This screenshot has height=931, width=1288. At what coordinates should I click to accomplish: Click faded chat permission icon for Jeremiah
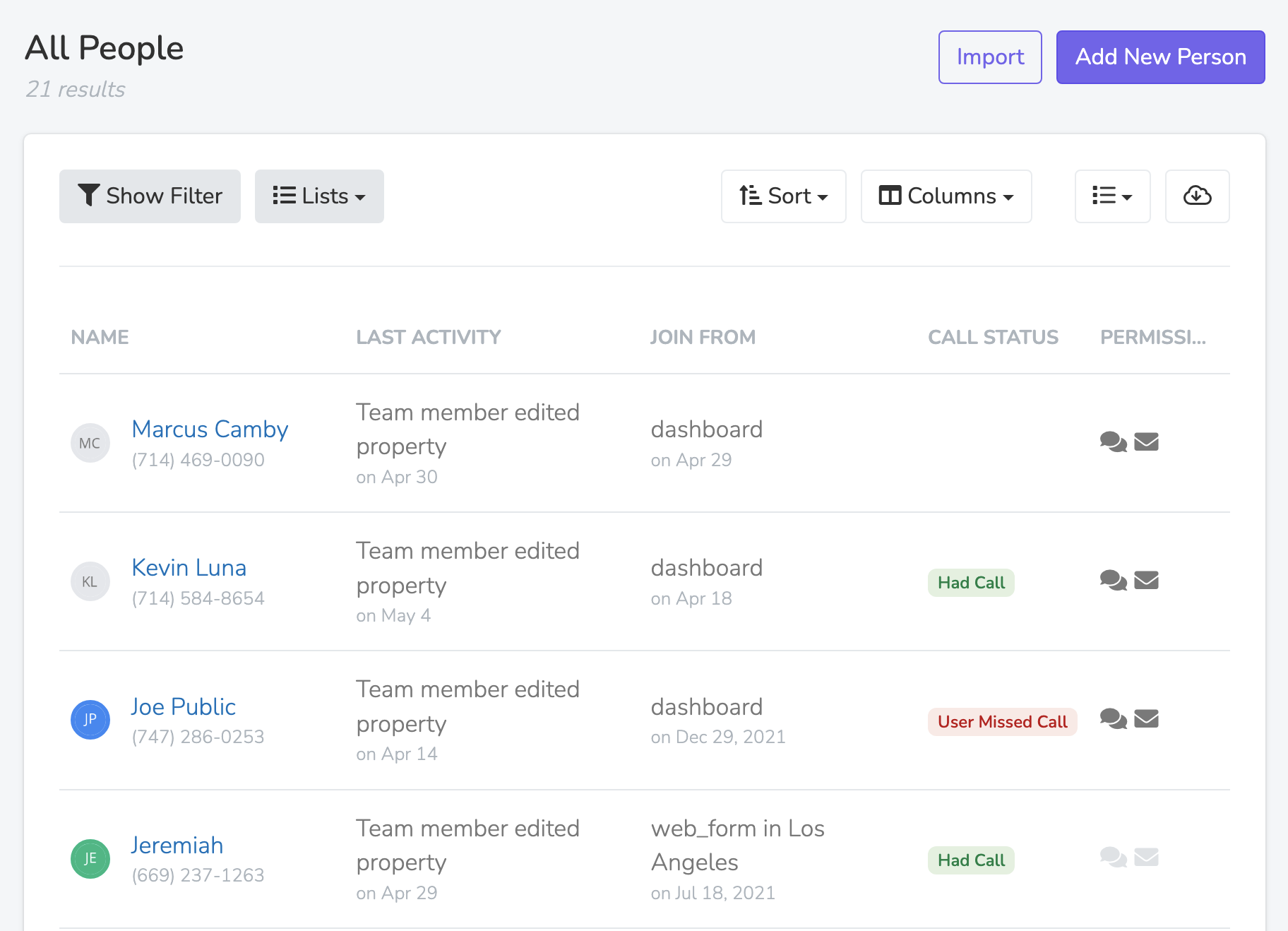point(1114,857)
